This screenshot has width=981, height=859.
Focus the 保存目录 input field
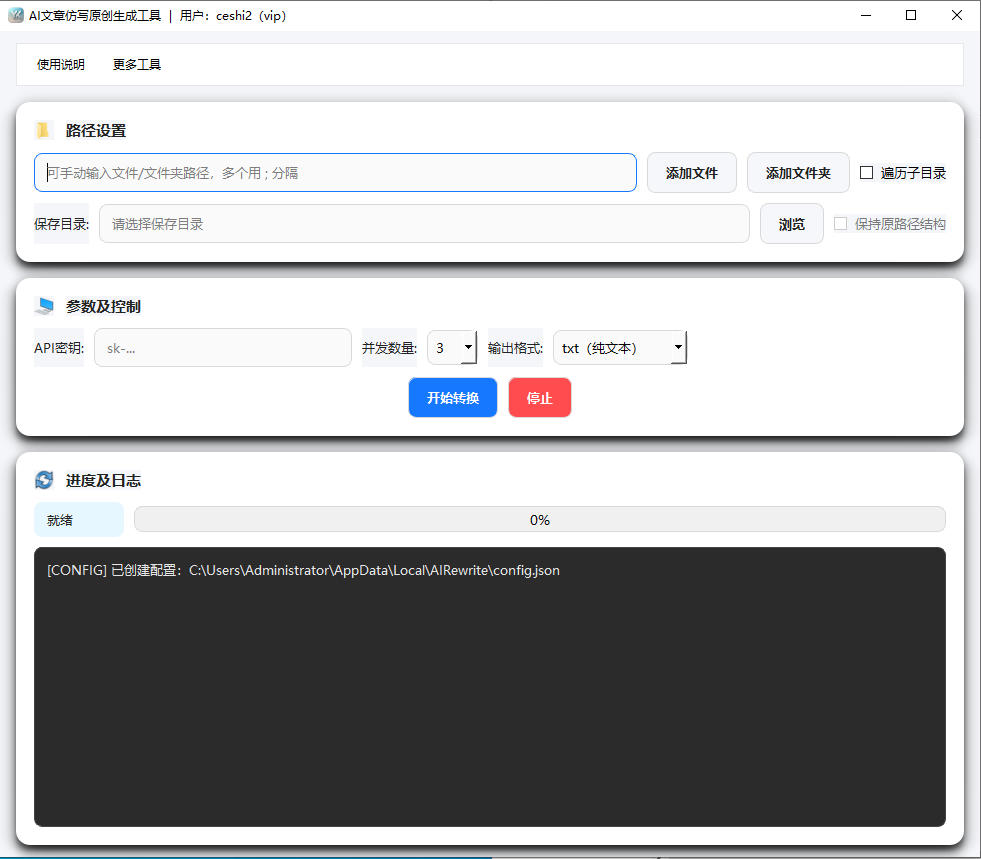pos(424,223)
